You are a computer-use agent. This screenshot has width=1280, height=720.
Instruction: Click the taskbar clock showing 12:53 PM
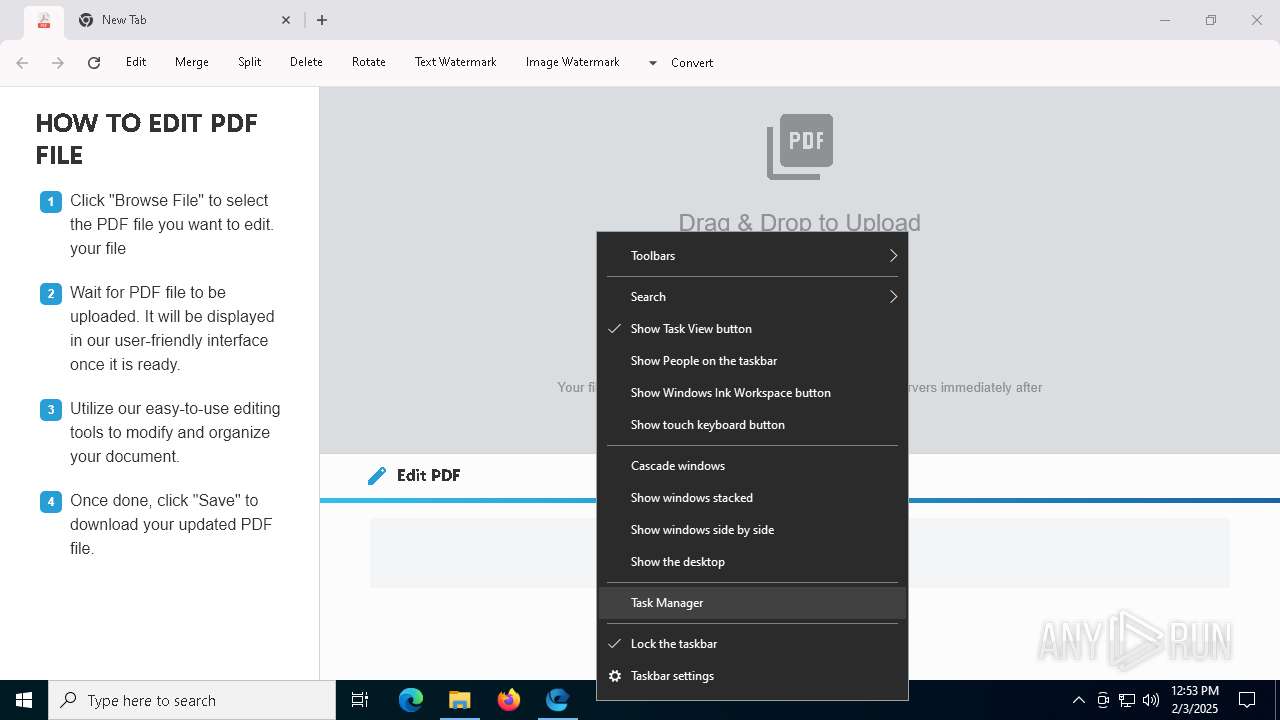tap(1195, 700)
